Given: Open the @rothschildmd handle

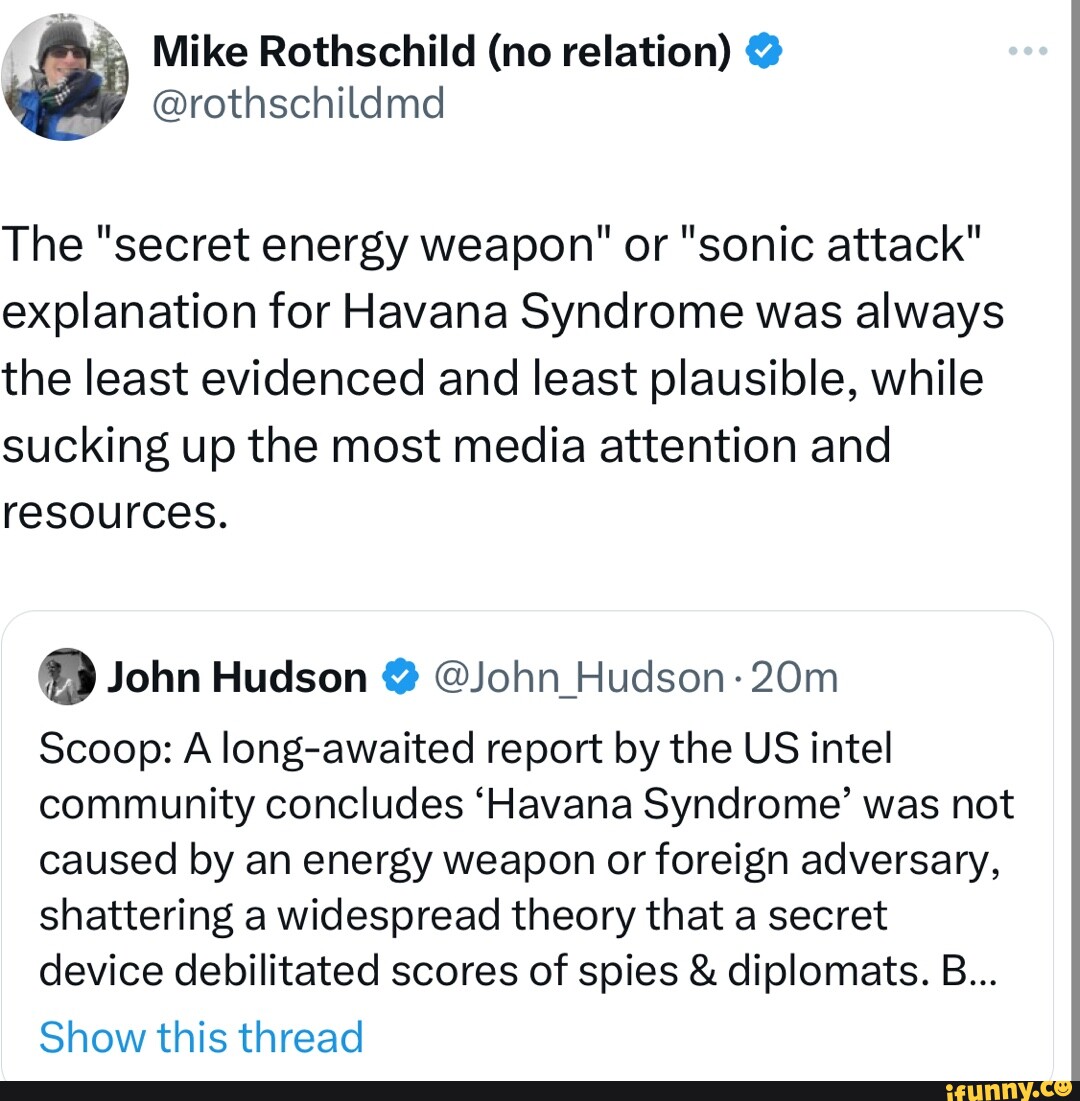Looking at the screenshot, I should (x=298, y=101).
